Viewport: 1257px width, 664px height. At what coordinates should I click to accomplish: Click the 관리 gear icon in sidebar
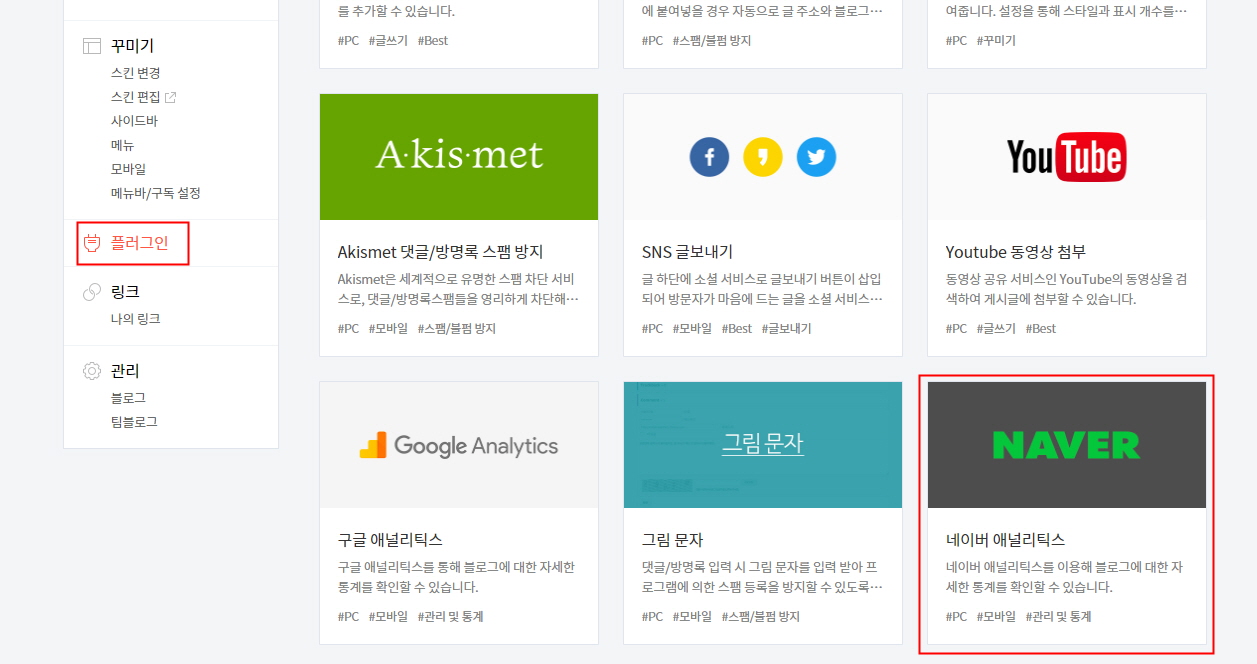(x=92, y=370)
